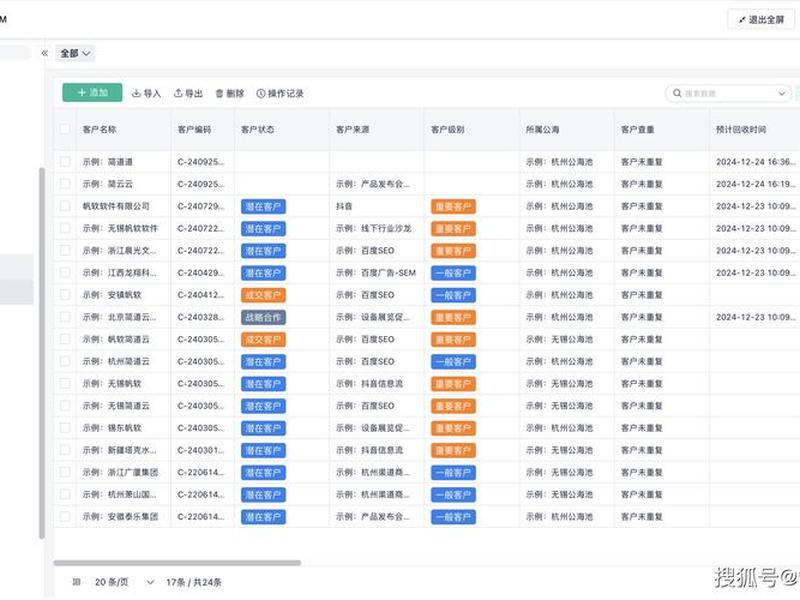Screen dimensions: 800x600
Task: Click the 战略合作 status tag
Action: (263, 317)
